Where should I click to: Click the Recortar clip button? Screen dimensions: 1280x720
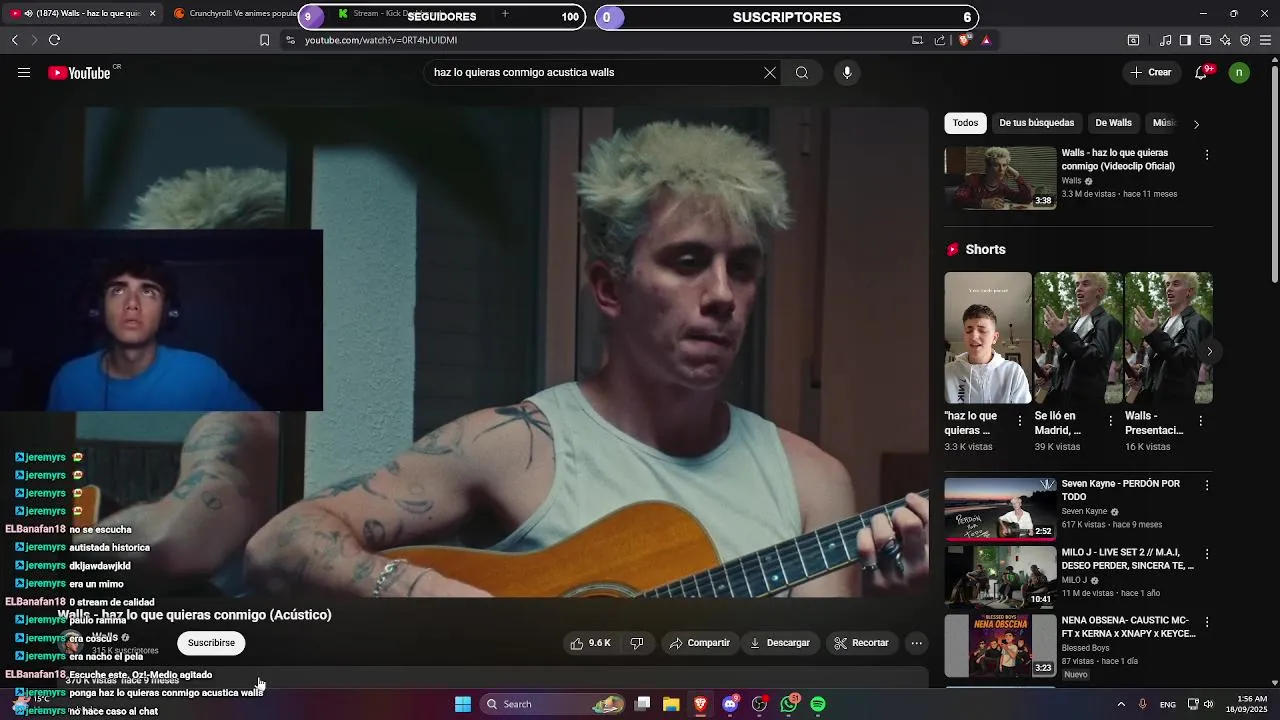861,643
